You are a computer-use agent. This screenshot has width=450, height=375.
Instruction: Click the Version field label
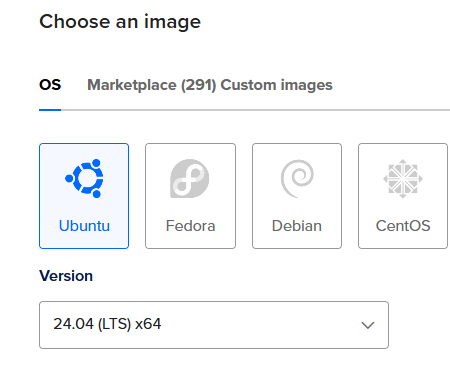66,276
